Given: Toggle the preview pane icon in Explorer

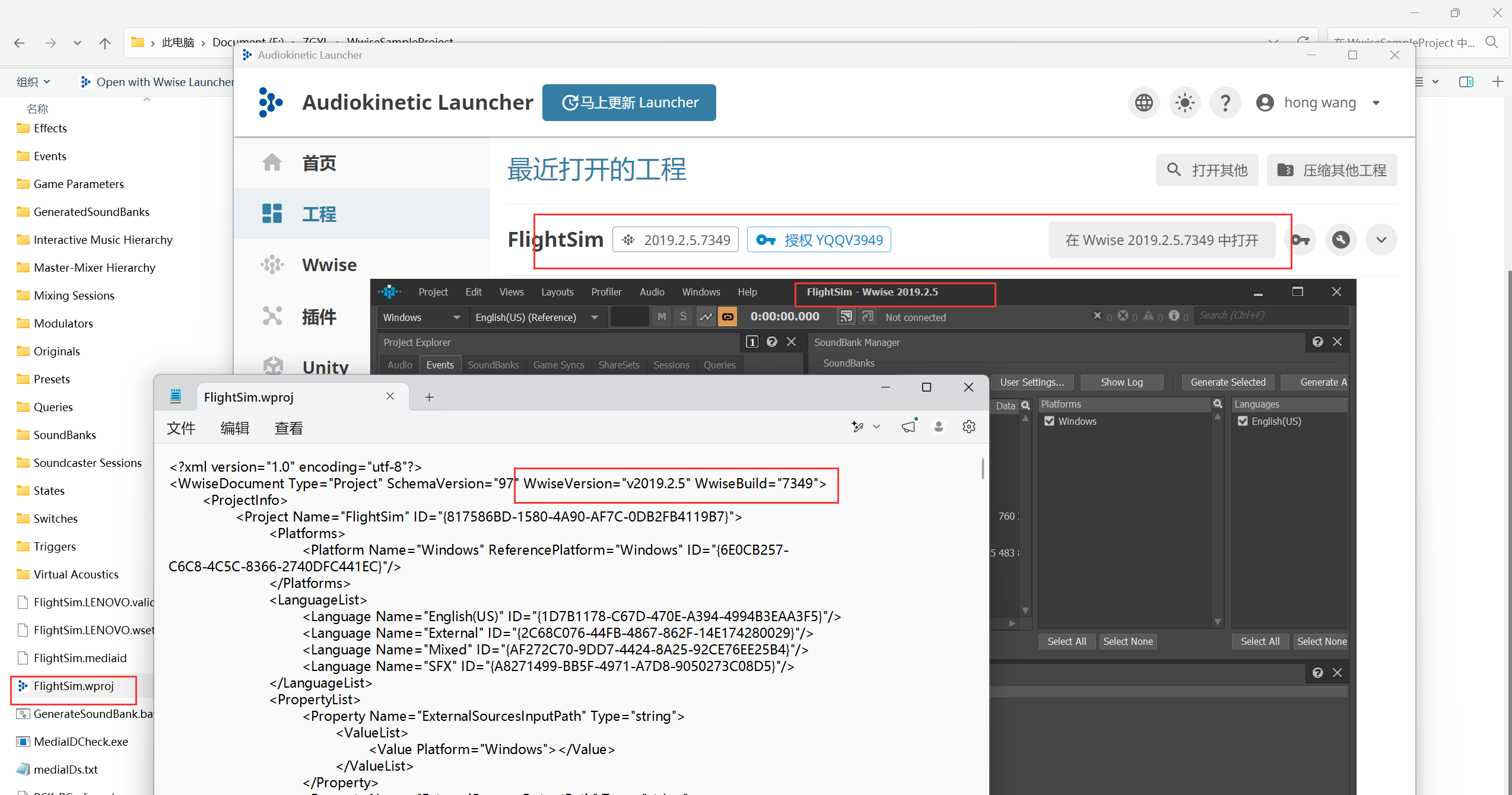Looking at the screenshot, I should [1466, 82].
